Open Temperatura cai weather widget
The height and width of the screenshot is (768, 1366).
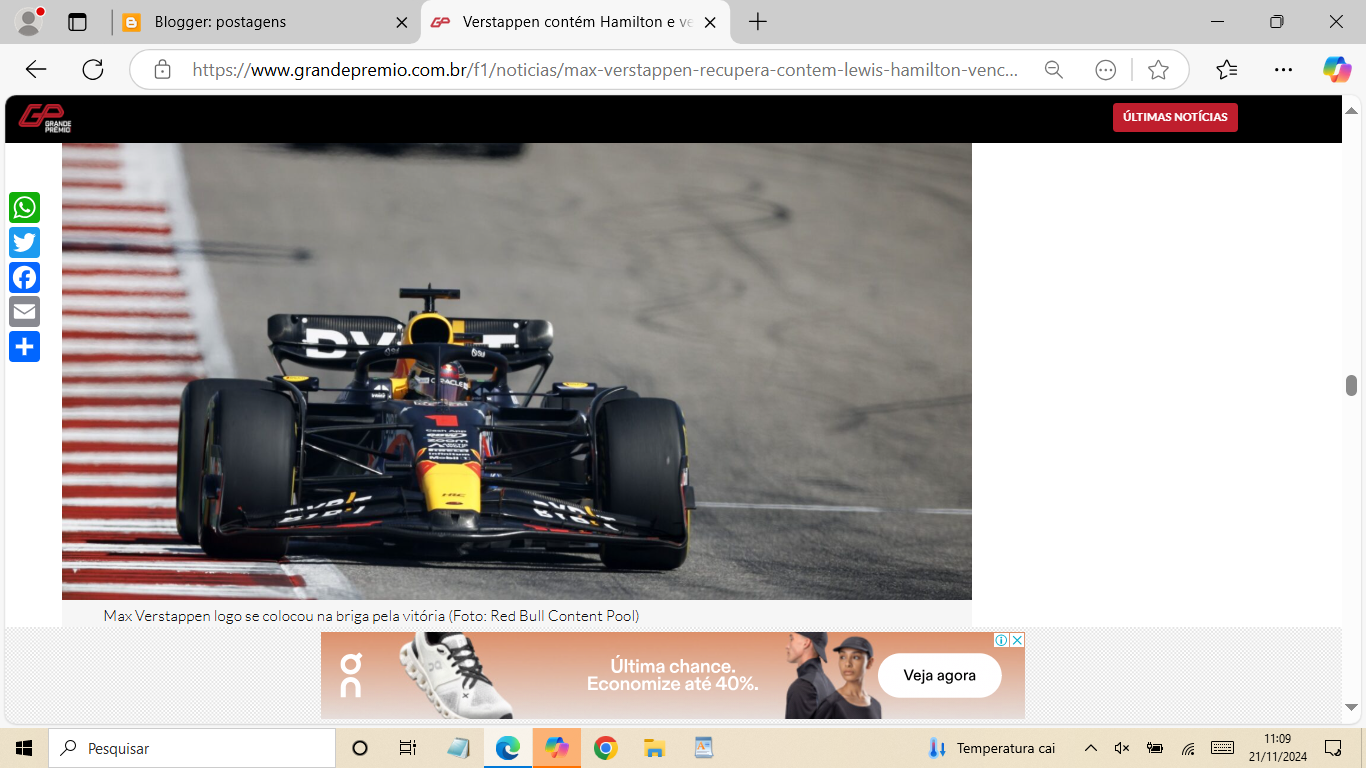[x=991, y=748]
